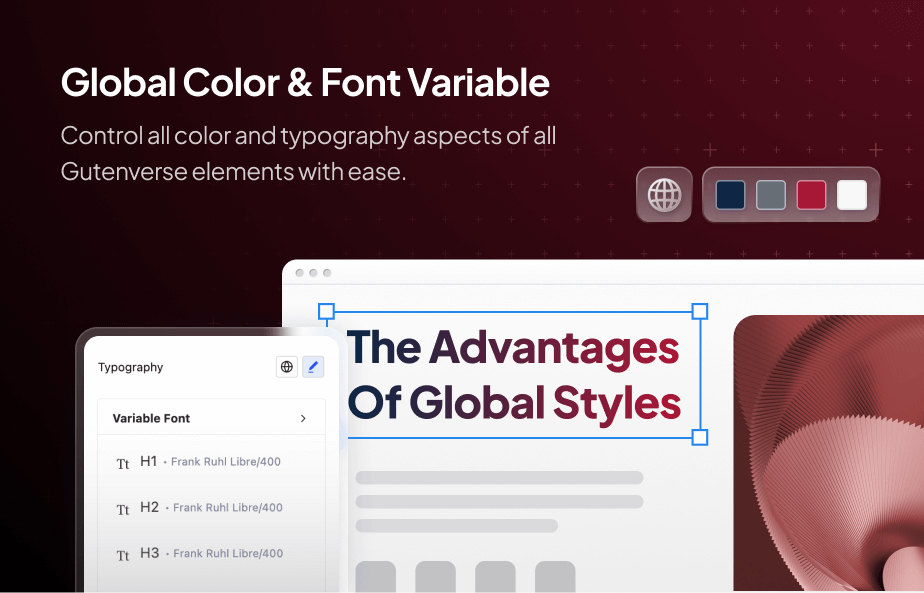This screenshot has width=924, height=593.
Task: Click the Tt icon next to H3
Action: (123, 555)
